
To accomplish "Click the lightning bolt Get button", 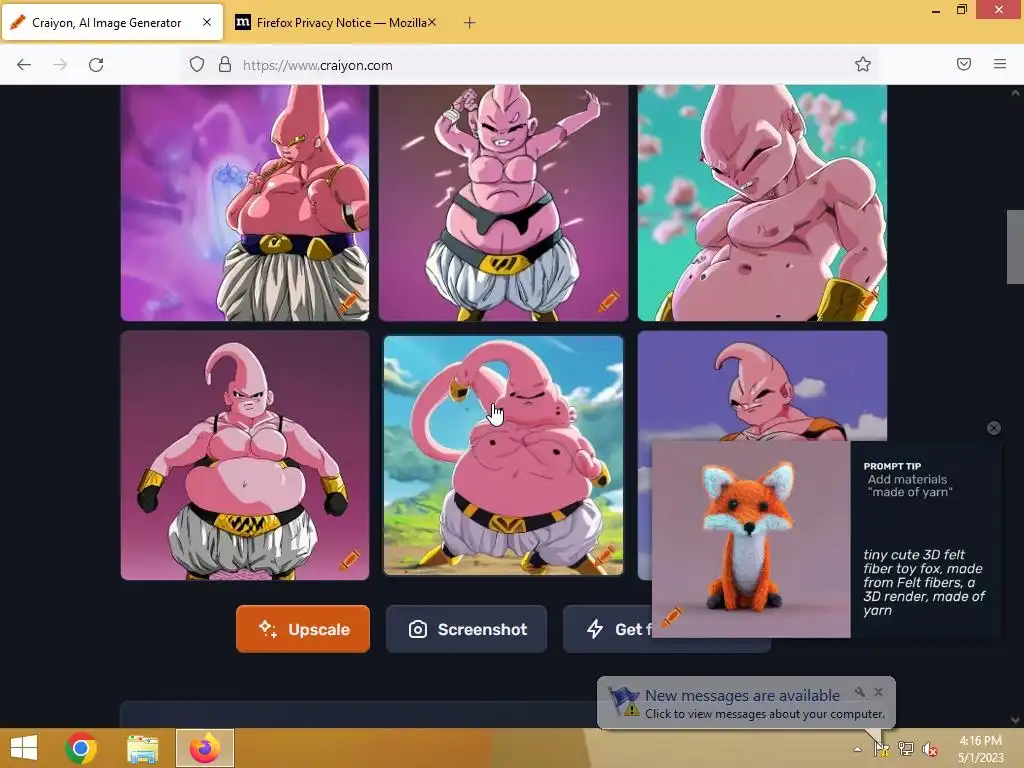I will pyautogui.click(x=607, y=629).
